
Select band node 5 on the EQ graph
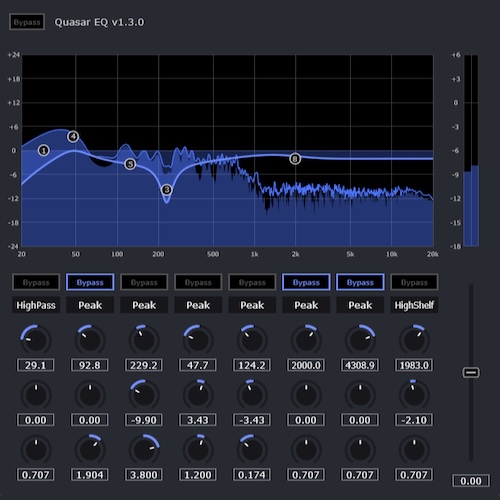[x=130, y=164]
